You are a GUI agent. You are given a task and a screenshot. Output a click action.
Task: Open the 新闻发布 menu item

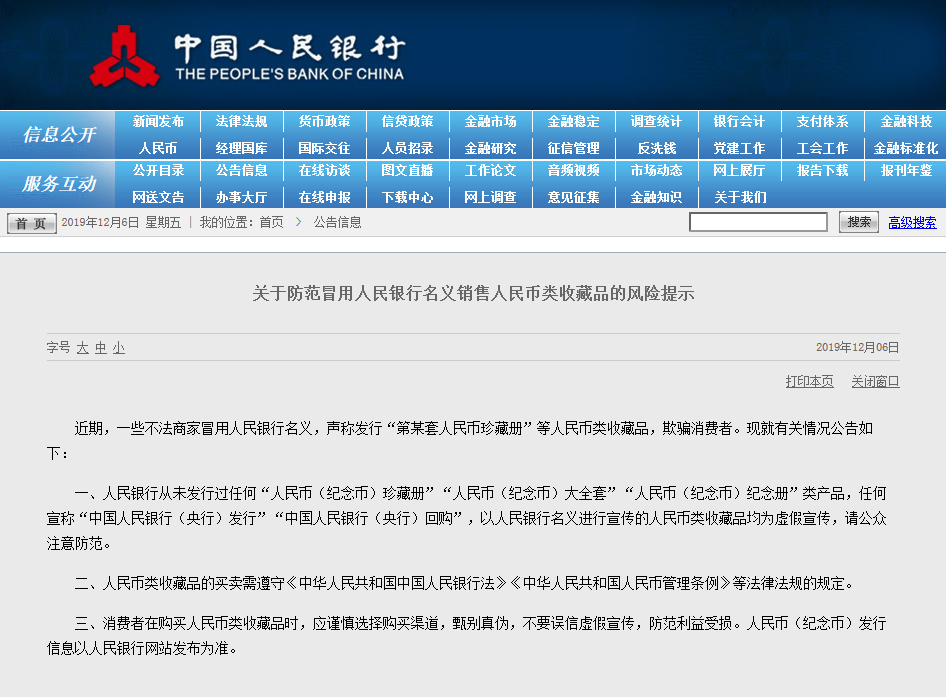coord(158,121)
